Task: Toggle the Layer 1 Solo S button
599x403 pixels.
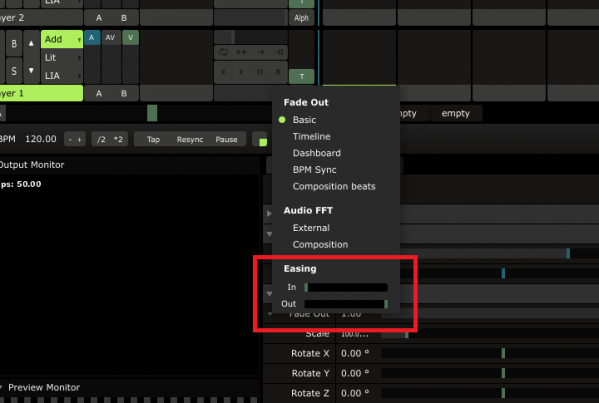Action: (x=14, y=71)
